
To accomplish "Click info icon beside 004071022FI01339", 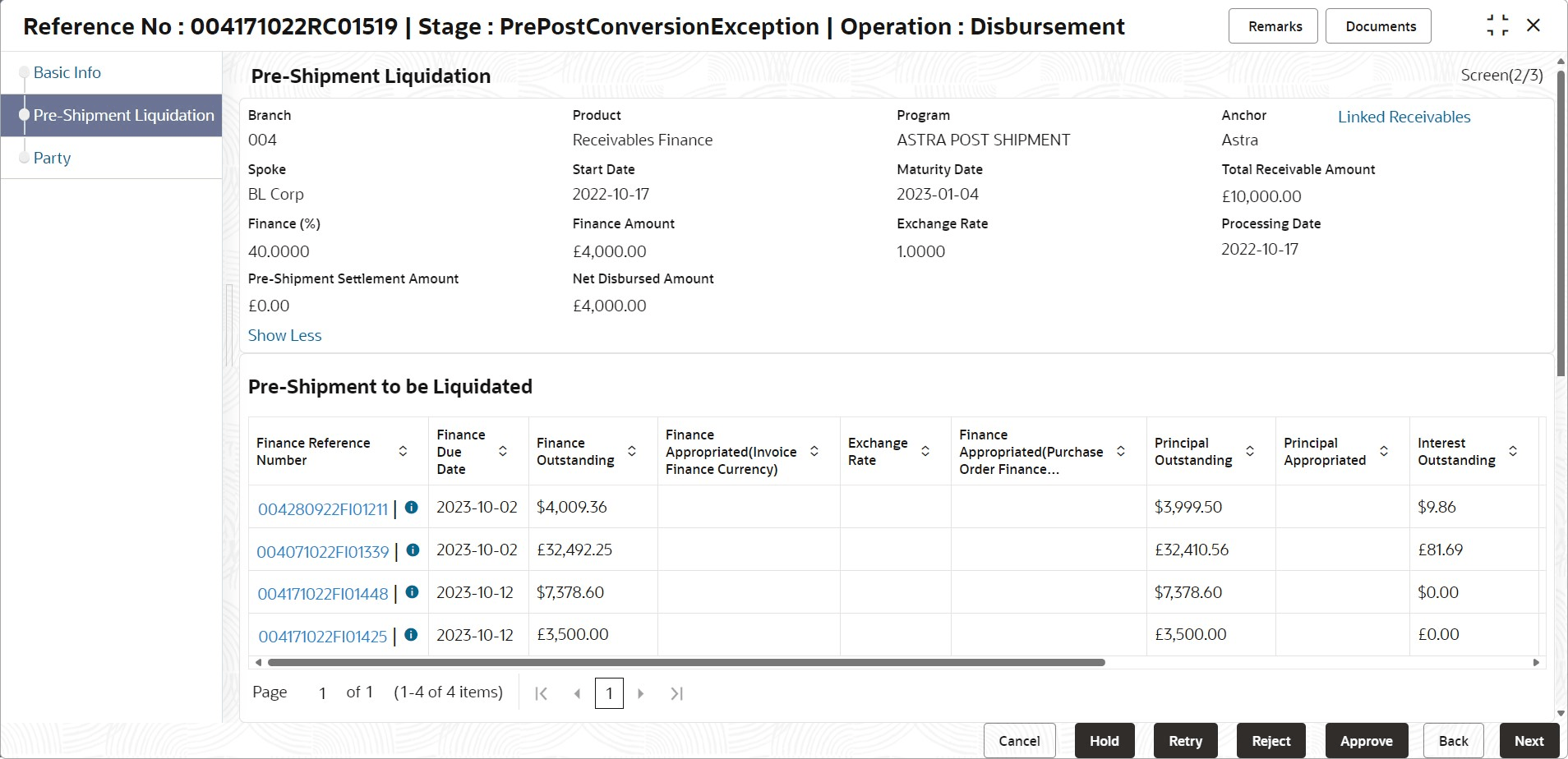I will 413,550.
